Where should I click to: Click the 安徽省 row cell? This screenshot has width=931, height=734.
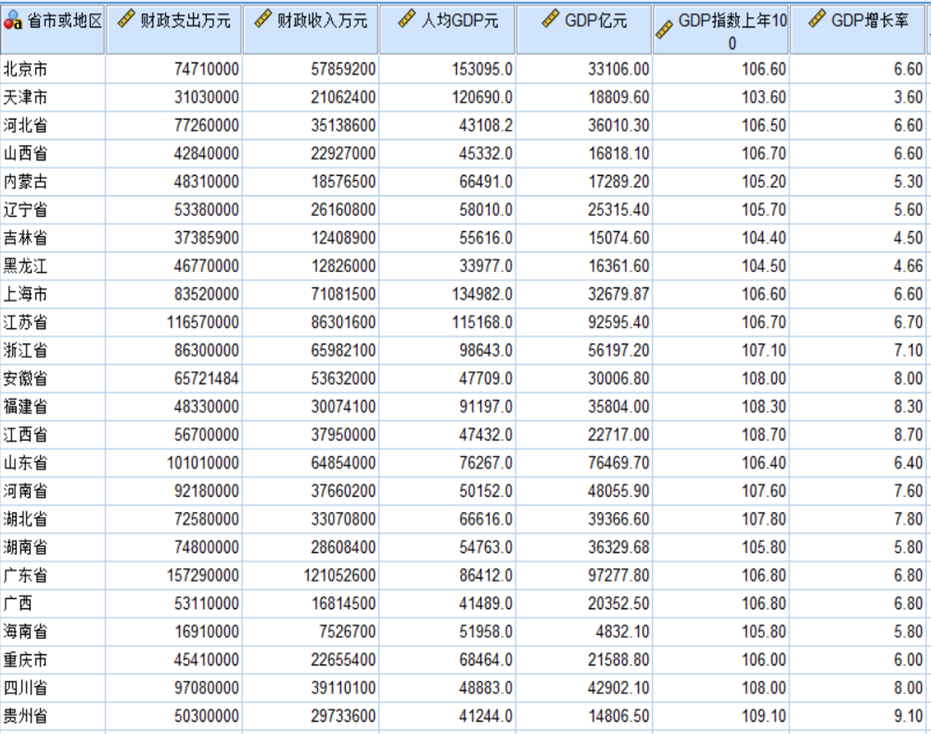click(53, 378)
